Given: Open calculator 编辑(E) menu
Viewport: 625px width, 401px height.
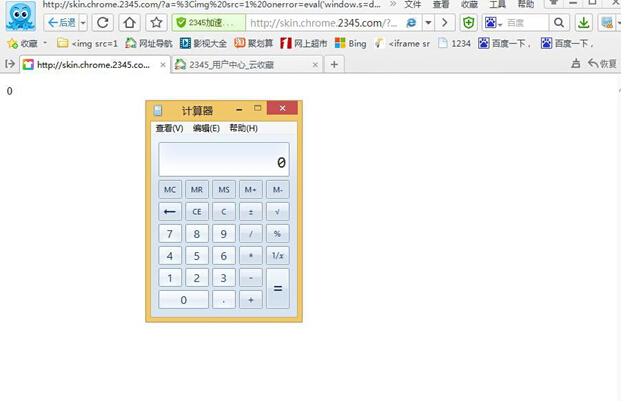Looking at the screenshot, I should click(206, 128).
